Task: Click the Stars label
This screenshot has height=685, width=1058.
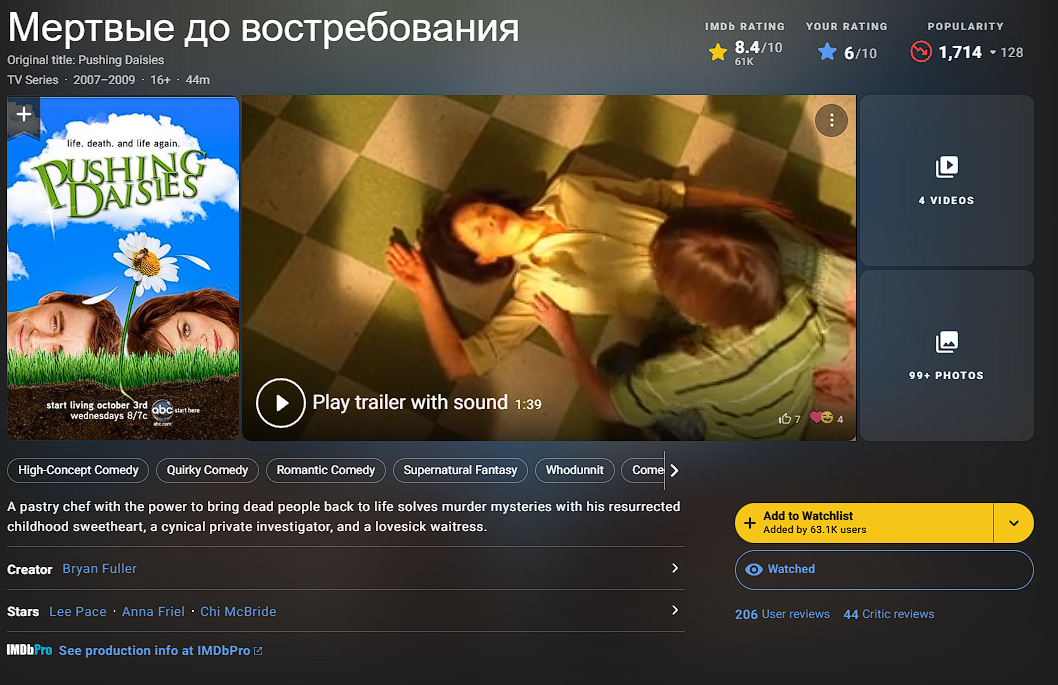Action: point(23,611)
